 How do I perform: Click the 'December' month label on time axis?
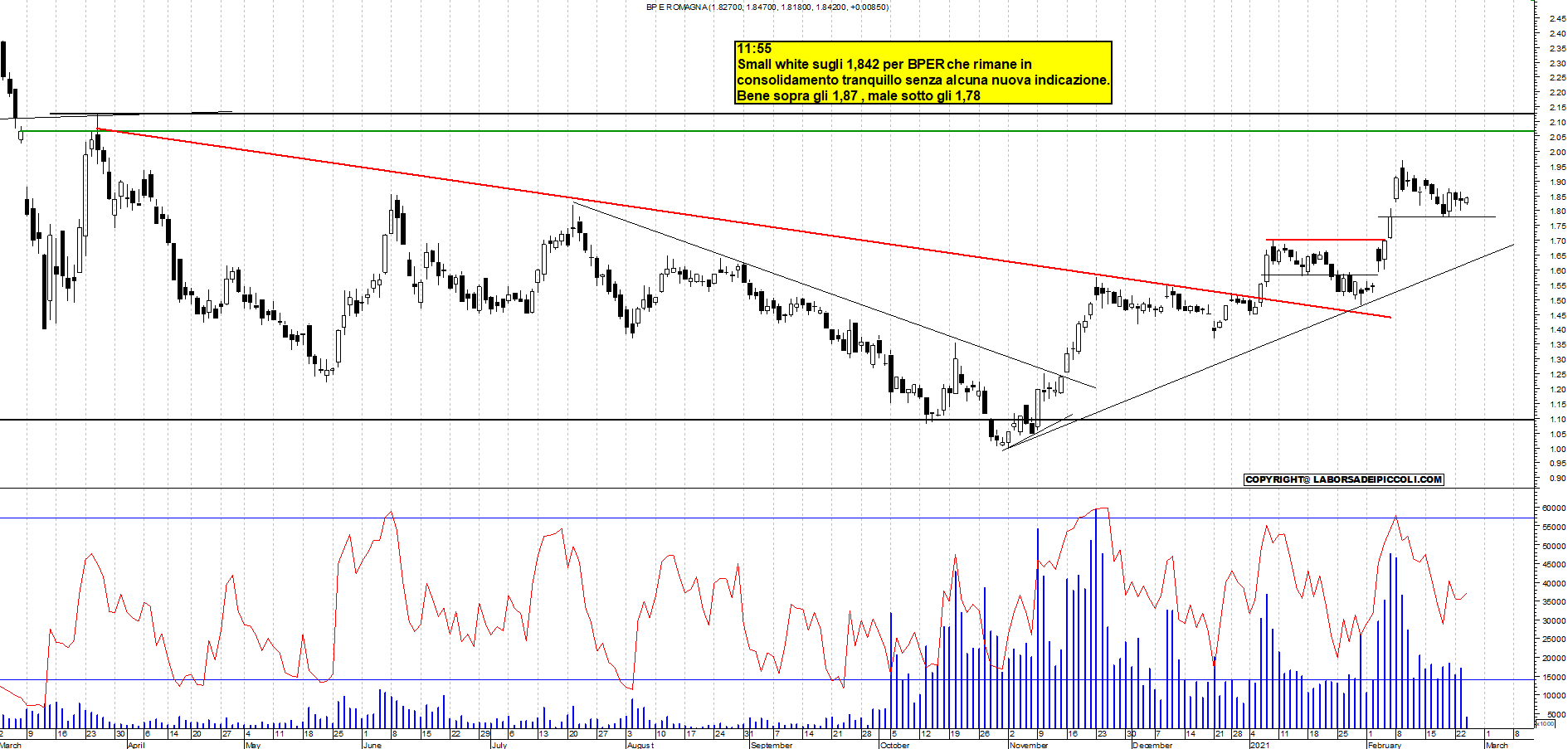coord(1152,745)
